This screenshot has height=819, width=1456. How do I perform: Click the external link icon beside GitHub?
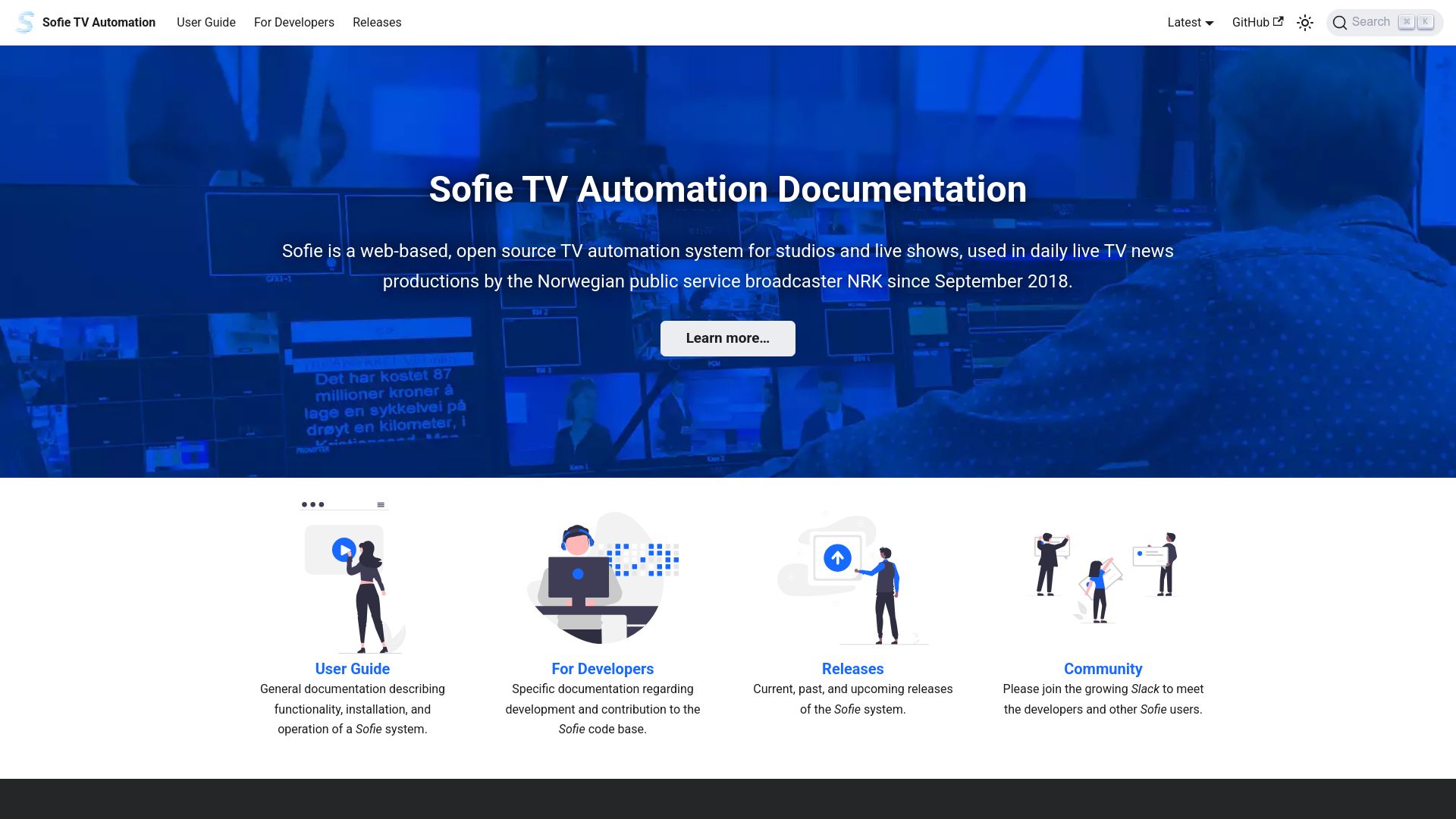pyautogui.click(x=1278, y=22)
